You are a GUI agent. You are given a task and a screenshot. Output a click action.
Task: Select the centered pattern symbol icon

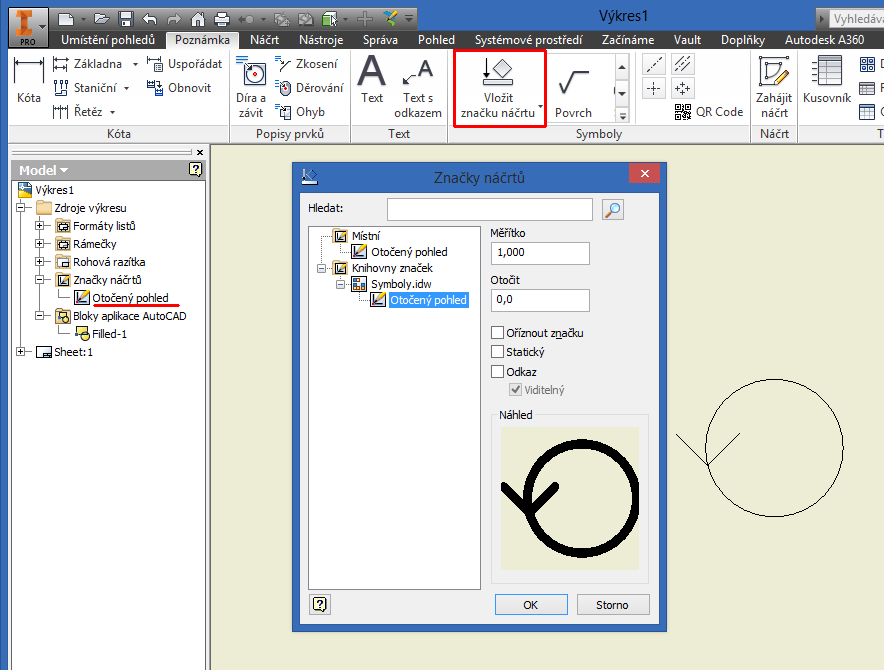click(x=683, y=89)
